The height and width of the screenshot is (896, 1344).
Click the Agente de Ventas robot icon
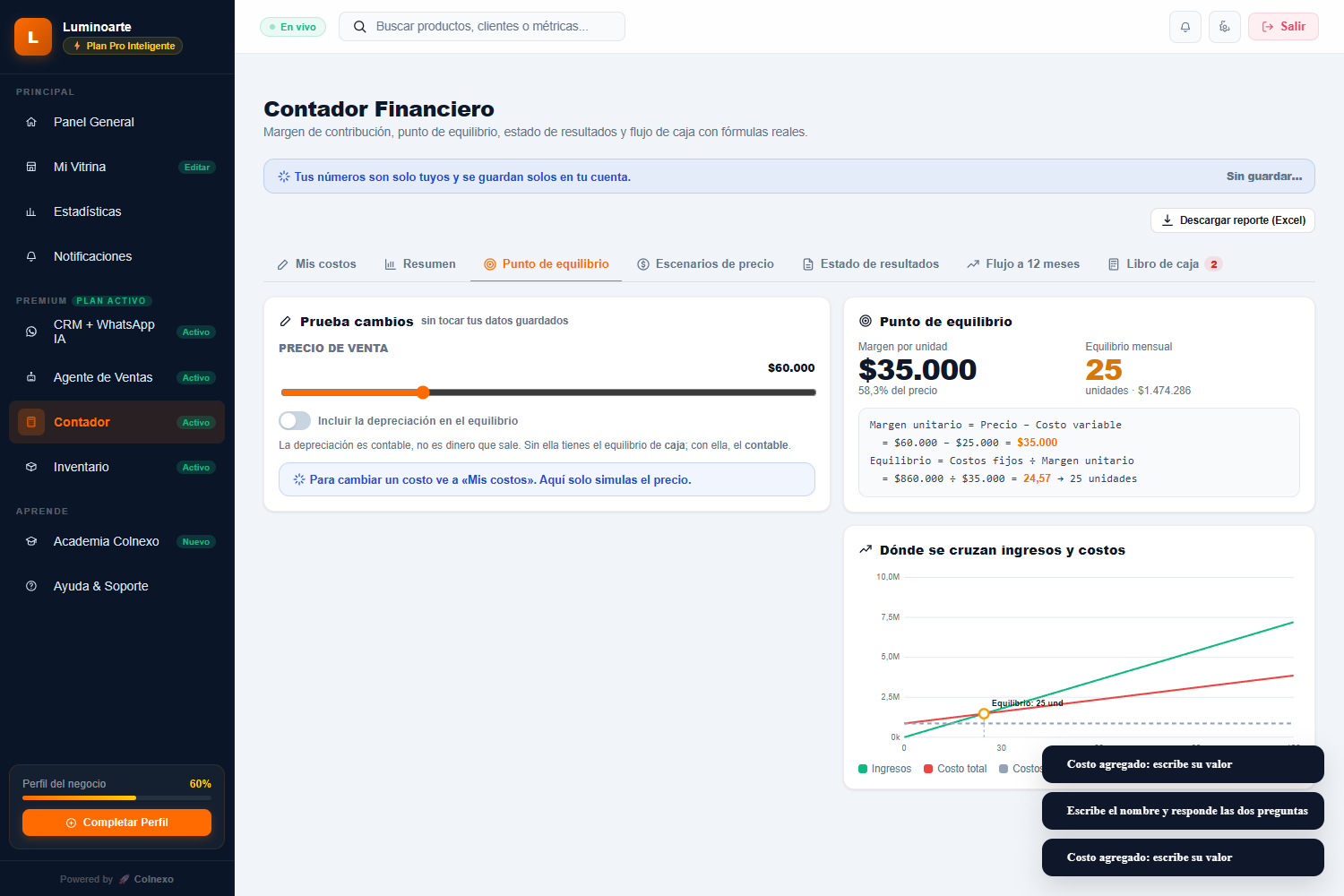[x=31, y=377]
